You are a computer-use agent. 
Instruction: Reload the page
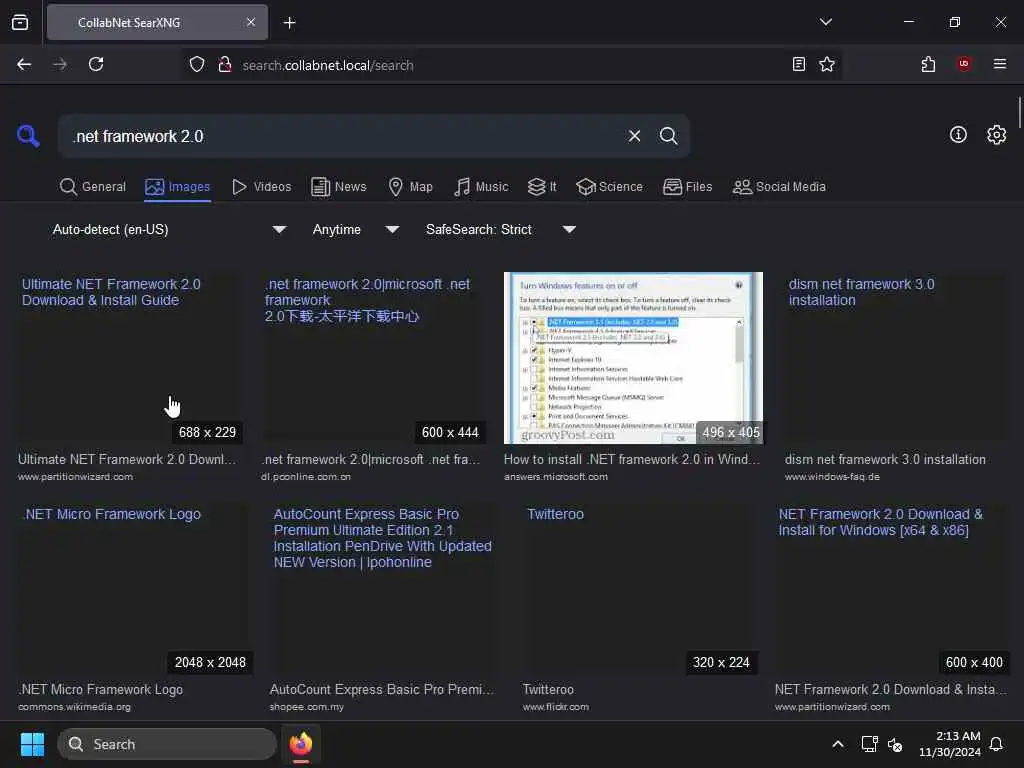click(x=96, y=65)
